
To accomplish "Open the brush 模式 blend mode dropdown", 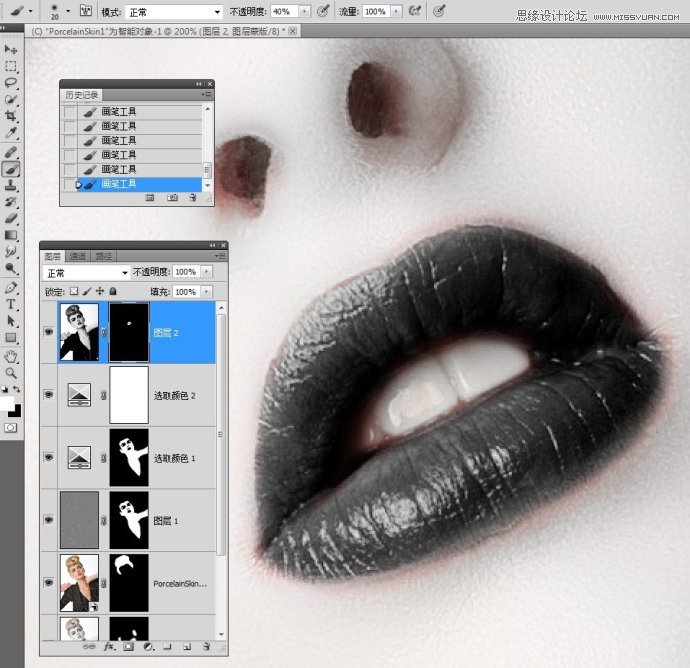I will pos(174,11).
